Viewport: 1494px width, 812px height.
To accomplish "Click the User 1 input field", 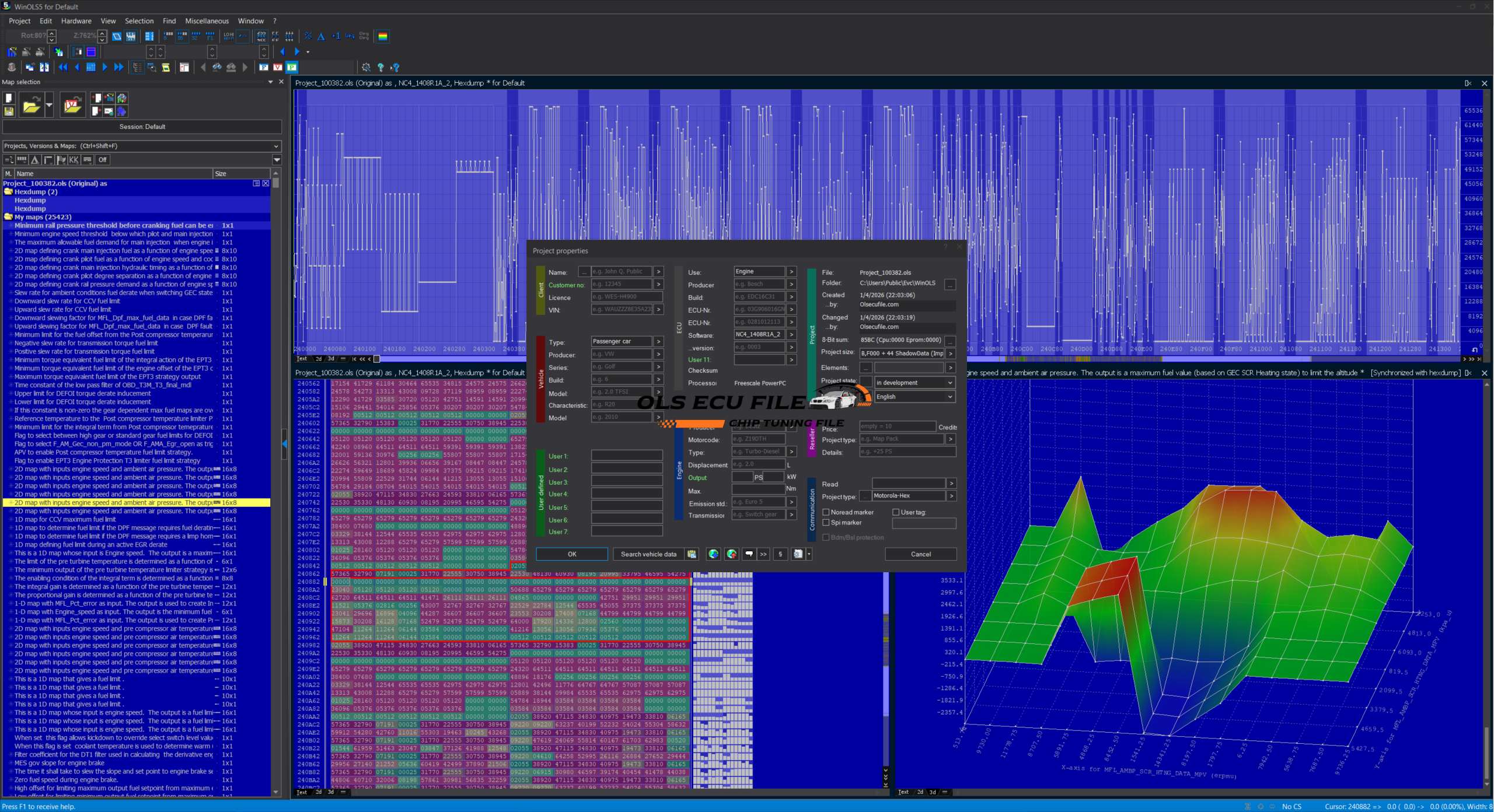I will pos(627,456).
